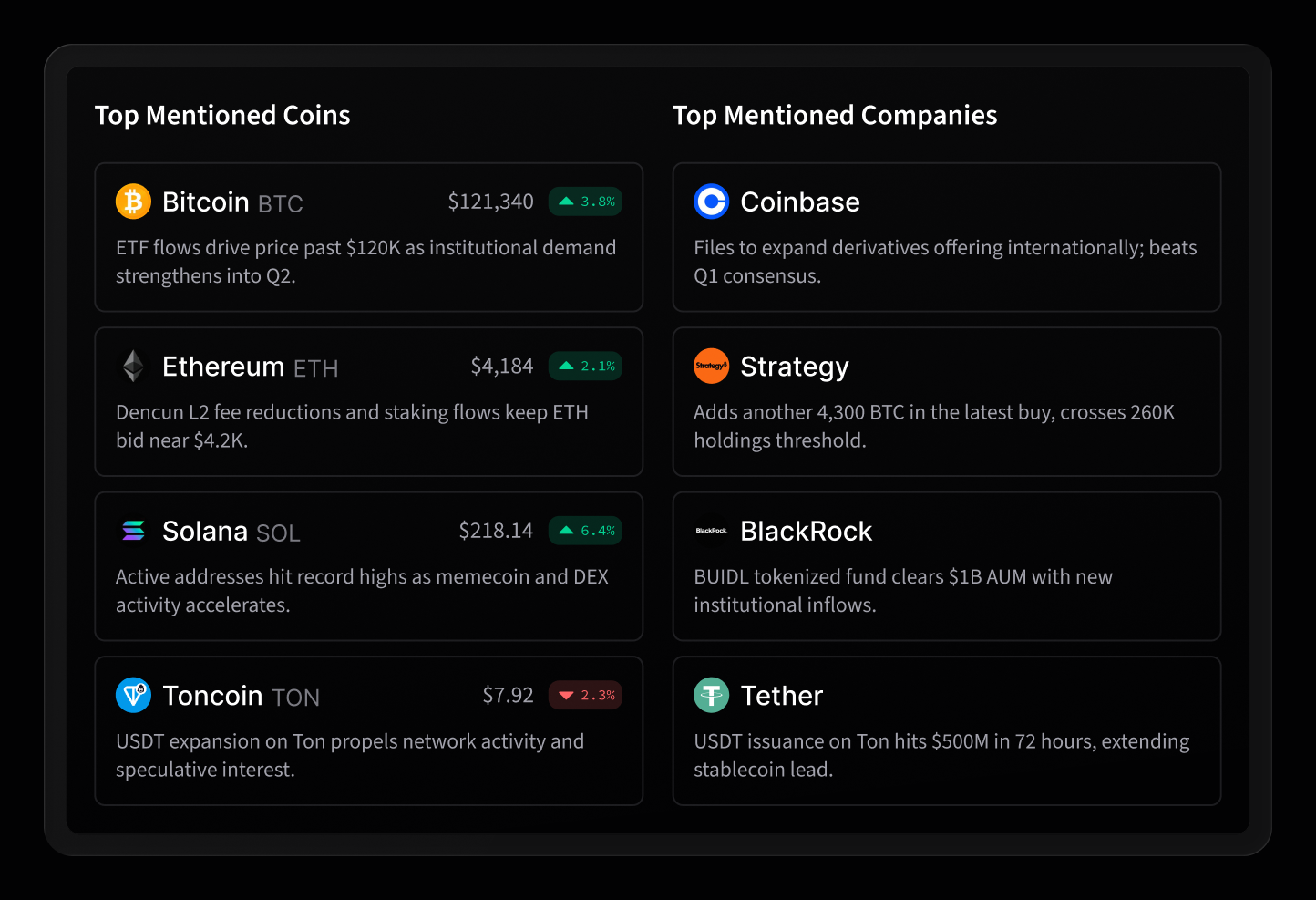Click BlackRock's BUIDL fund summary text

click(x=903, y=591)
